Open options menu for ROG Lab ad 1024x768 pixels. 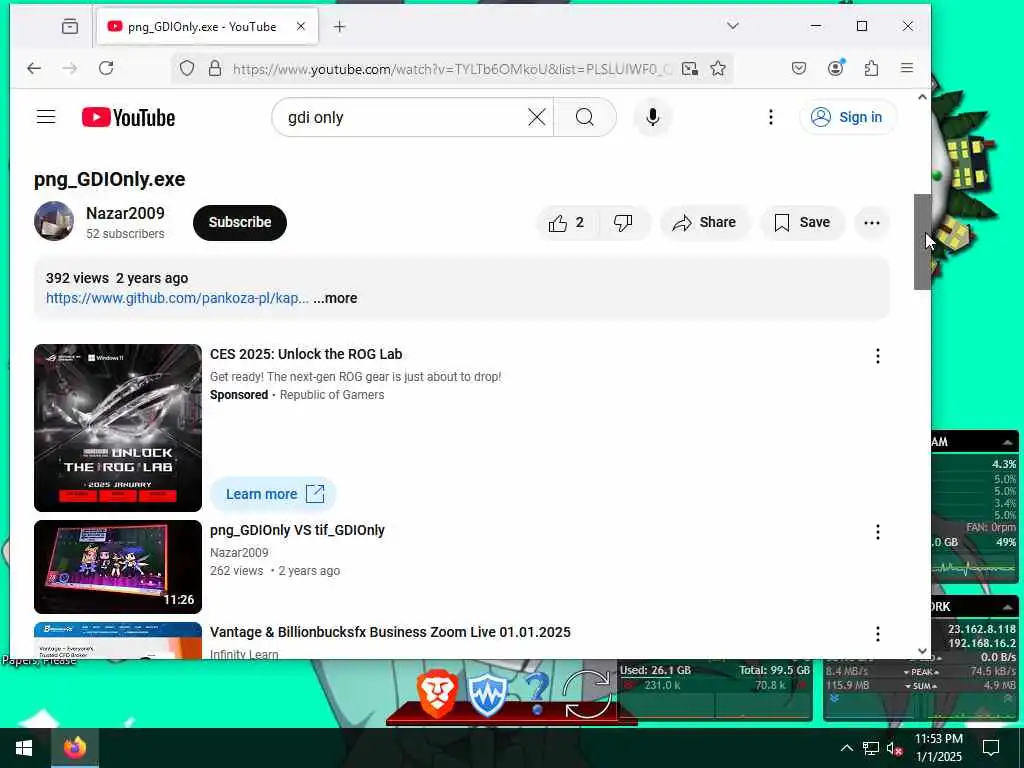tap(878, 356)
